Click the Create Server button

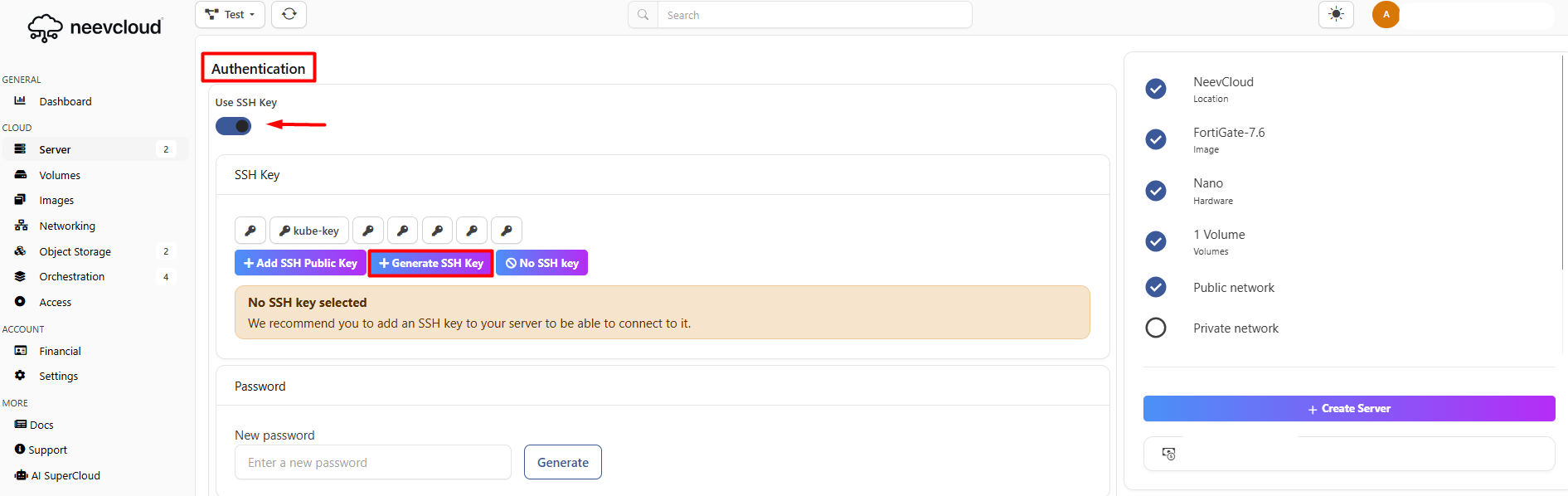click(1348, 408)
